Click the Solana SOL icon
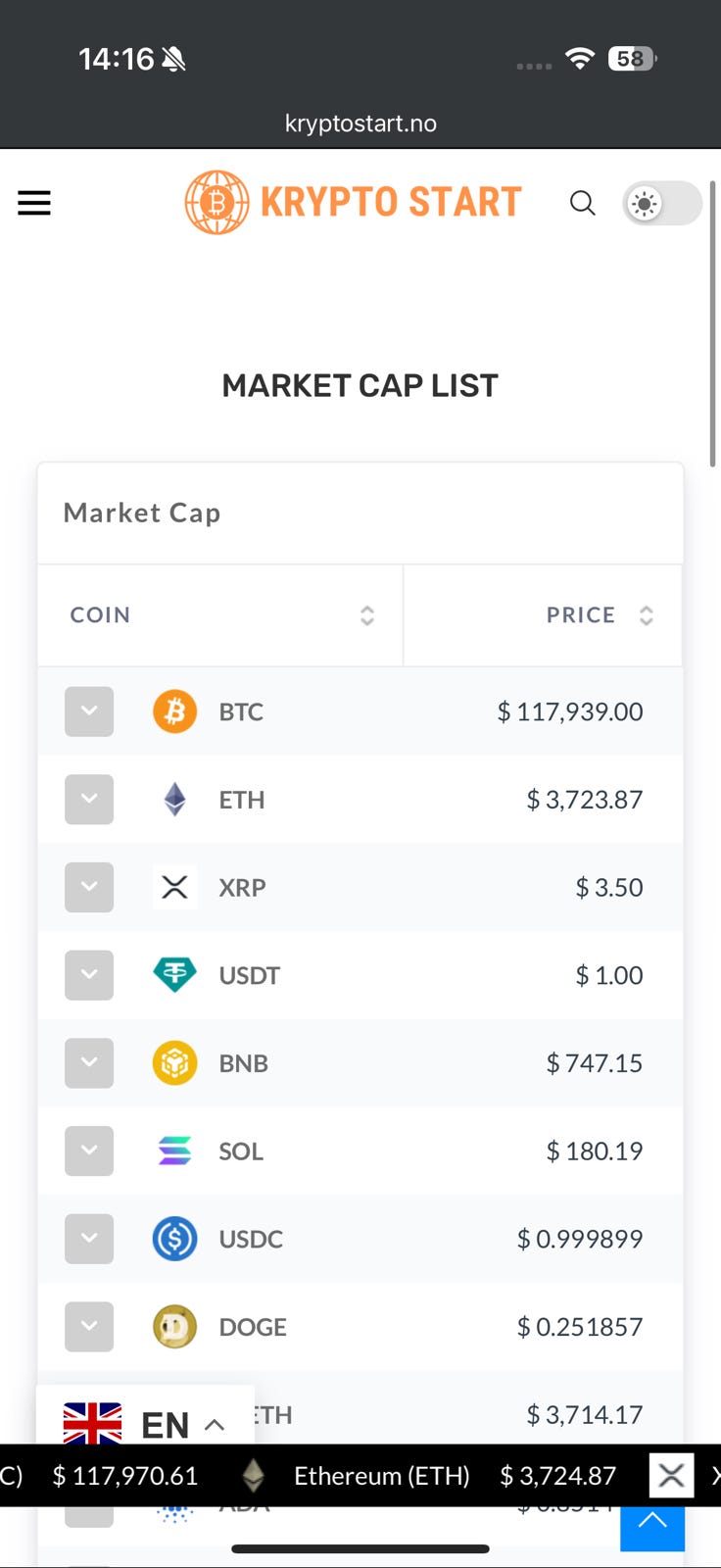 (174, 1151)
